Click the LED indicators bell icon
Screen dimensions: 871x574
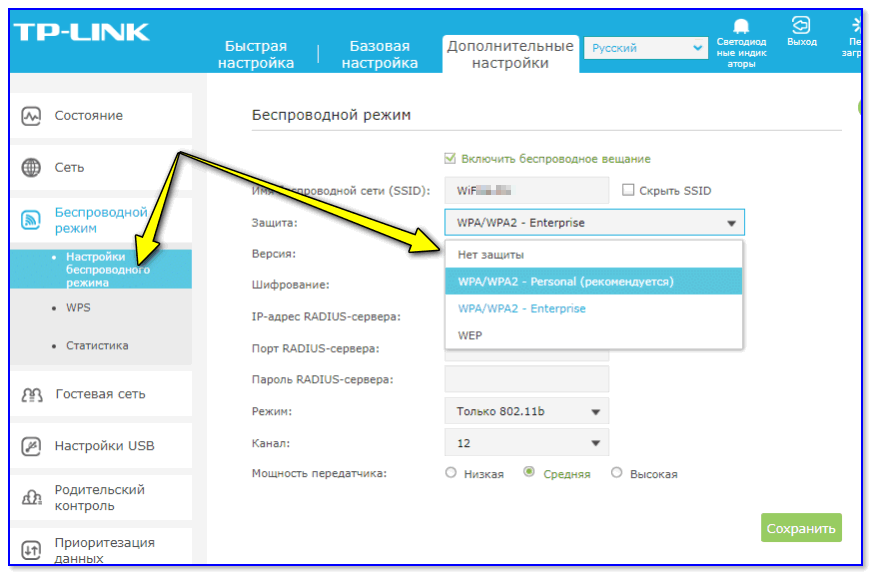click(x=741, y=26)
